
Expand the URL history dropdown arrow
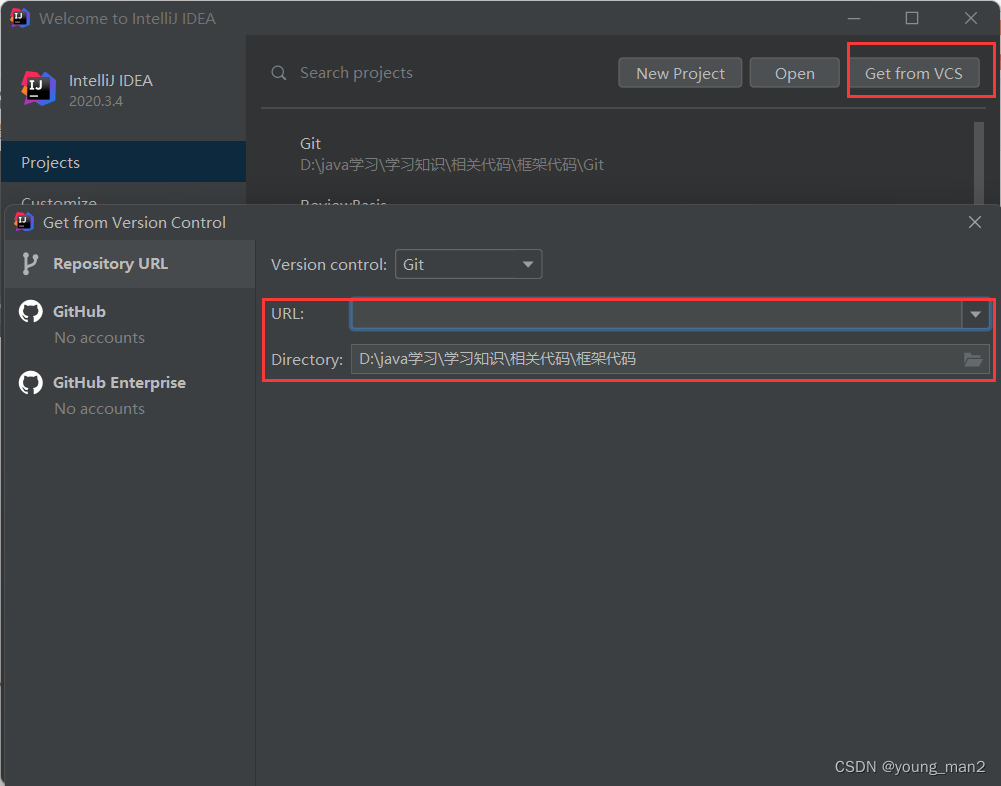tap(975, 314)
